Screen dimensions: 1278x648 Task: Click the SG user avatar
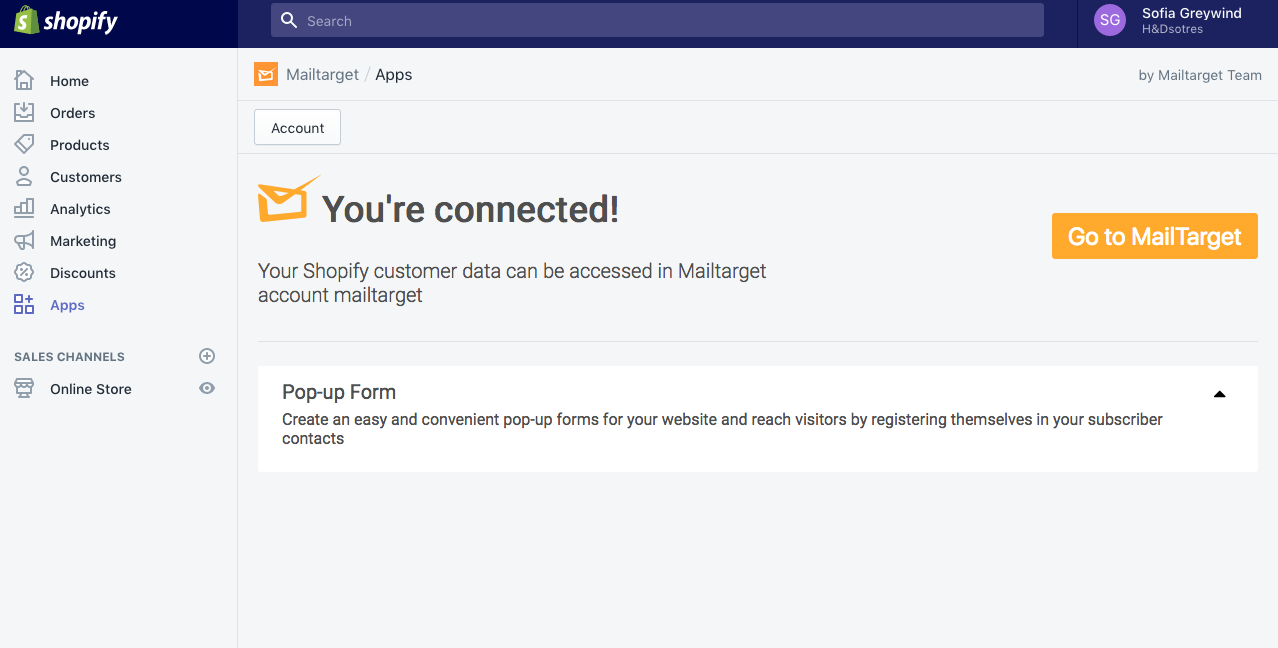point(1110,20)
